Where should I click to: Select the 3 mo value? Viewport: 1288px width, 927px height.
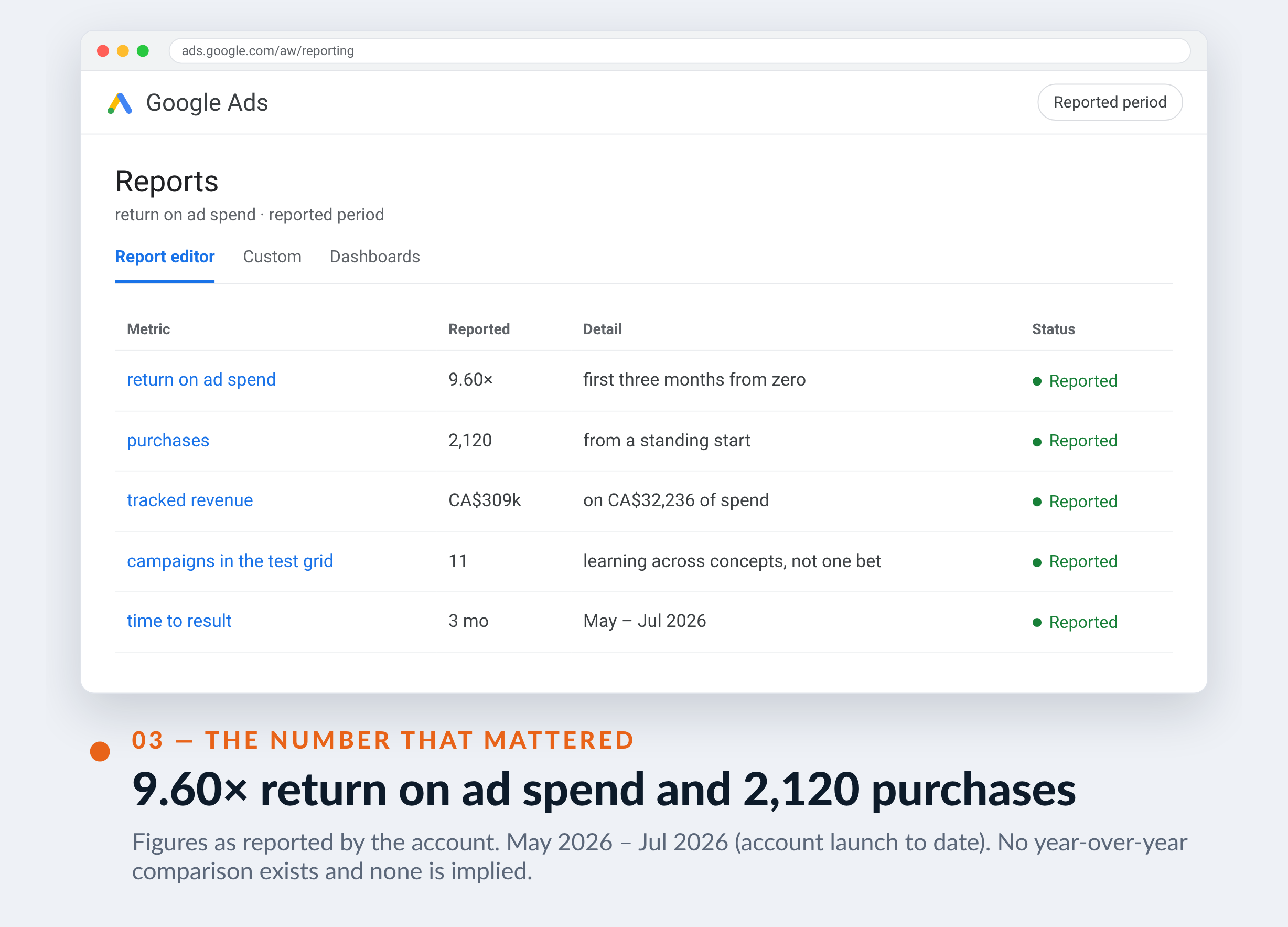(468, 621)
